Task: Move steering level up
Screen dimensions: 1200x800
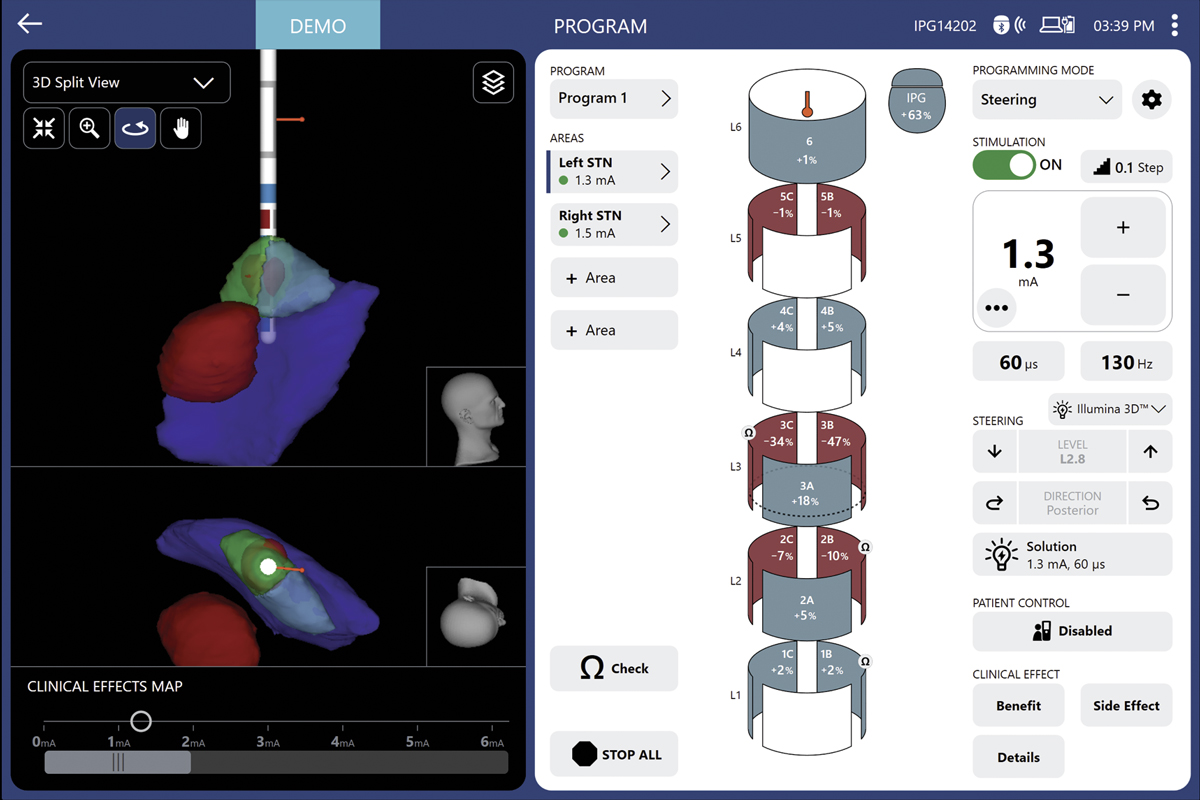Action: coord(1150,451)
